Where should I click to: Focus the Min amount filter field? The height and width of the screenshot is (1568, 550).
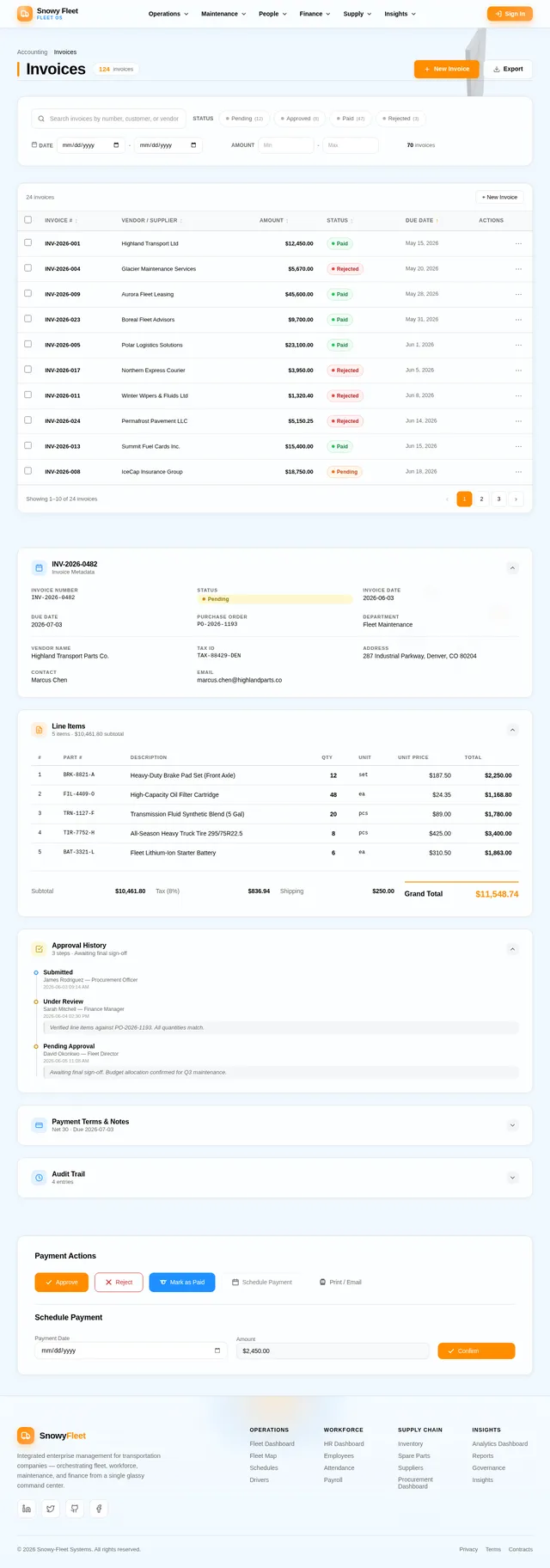tap(286, 145)
